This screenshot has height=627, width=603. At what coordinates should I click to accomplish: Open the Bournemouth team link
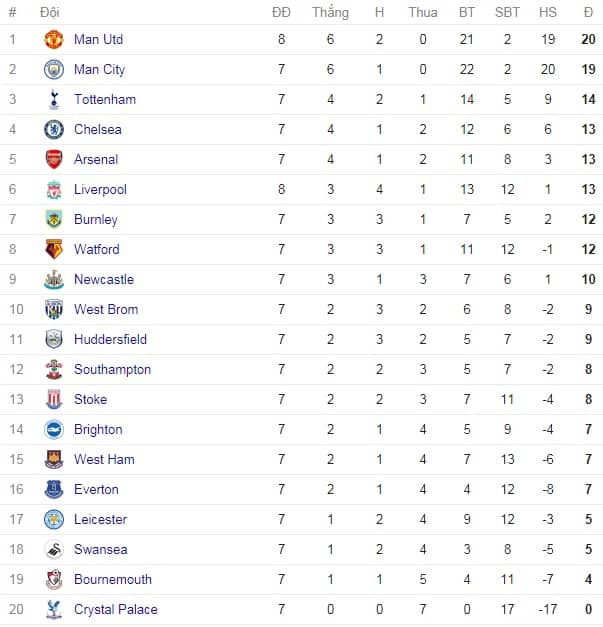click(113, 579)
